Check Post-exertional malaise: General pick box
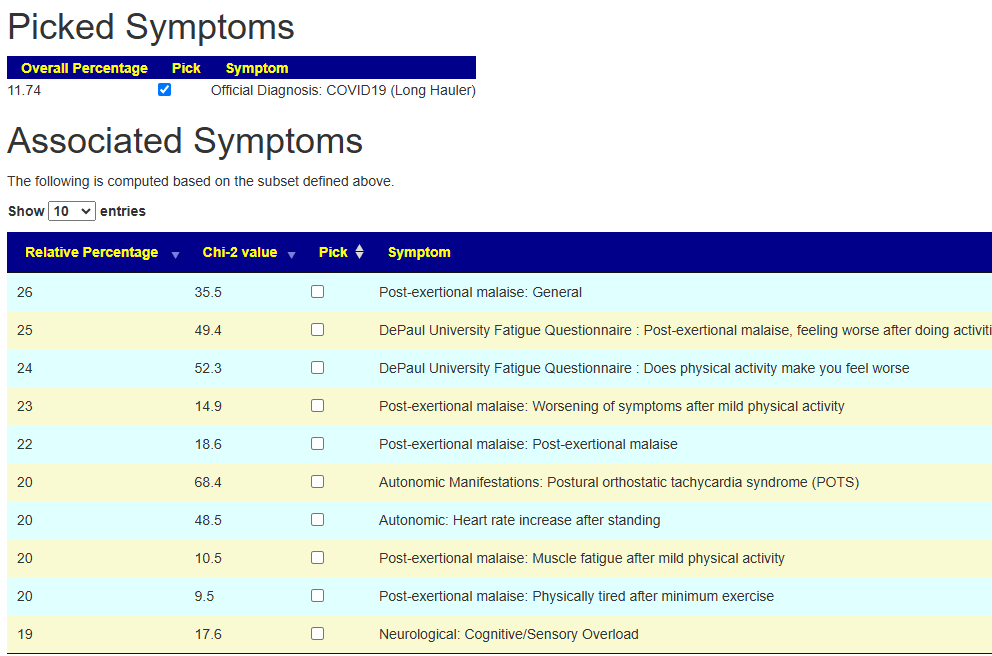 pyautogui.click(x=317, y=292)
